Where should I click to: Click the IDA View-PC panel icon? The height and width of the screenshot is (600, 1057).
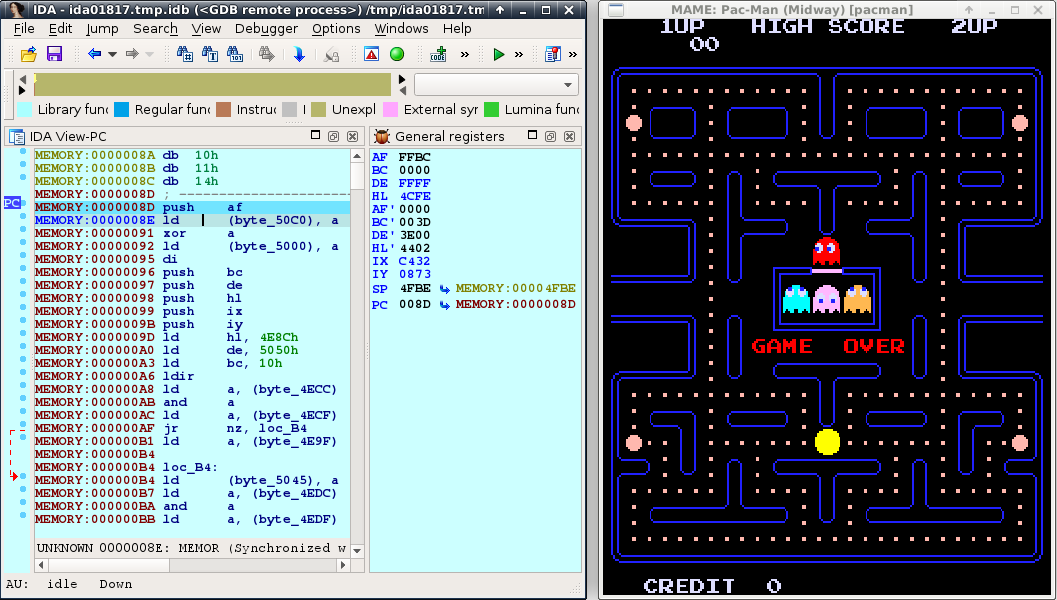click(x=17, y=137)
